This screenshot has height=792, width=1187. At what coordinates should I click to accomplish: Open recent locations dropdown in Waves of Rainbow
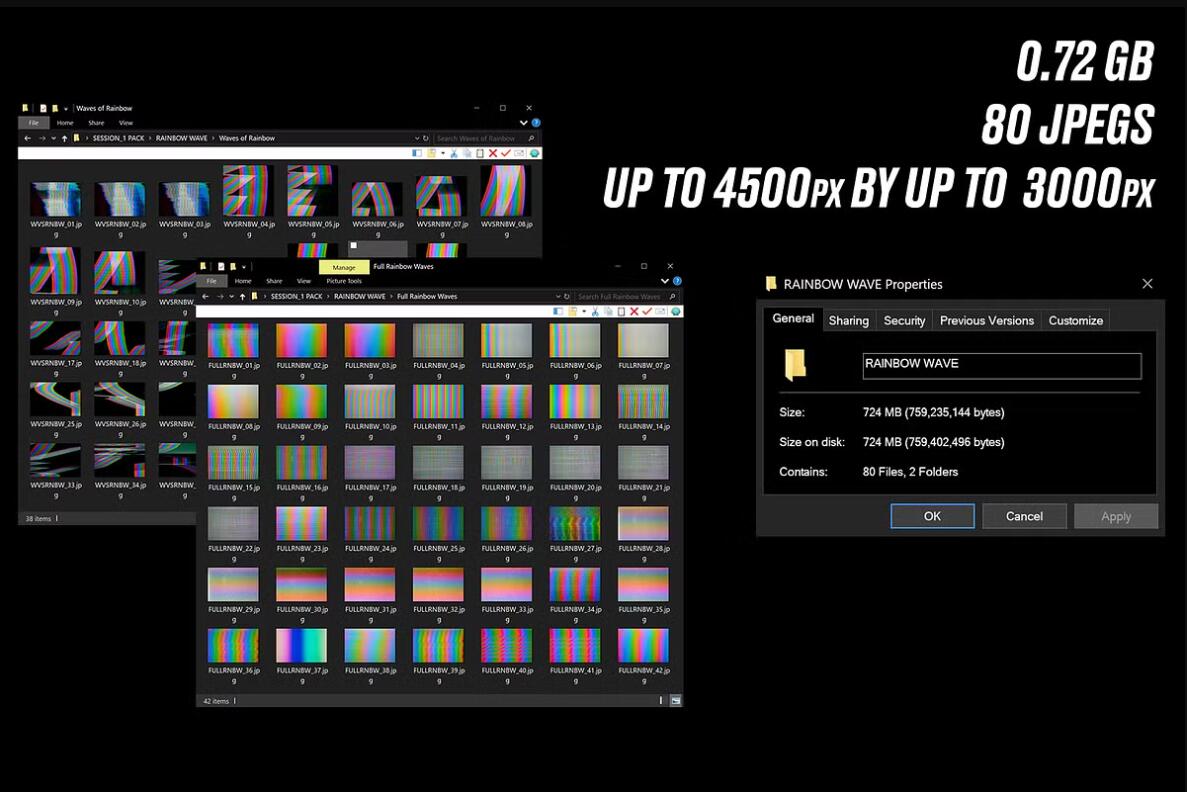[x=53, y=138]
